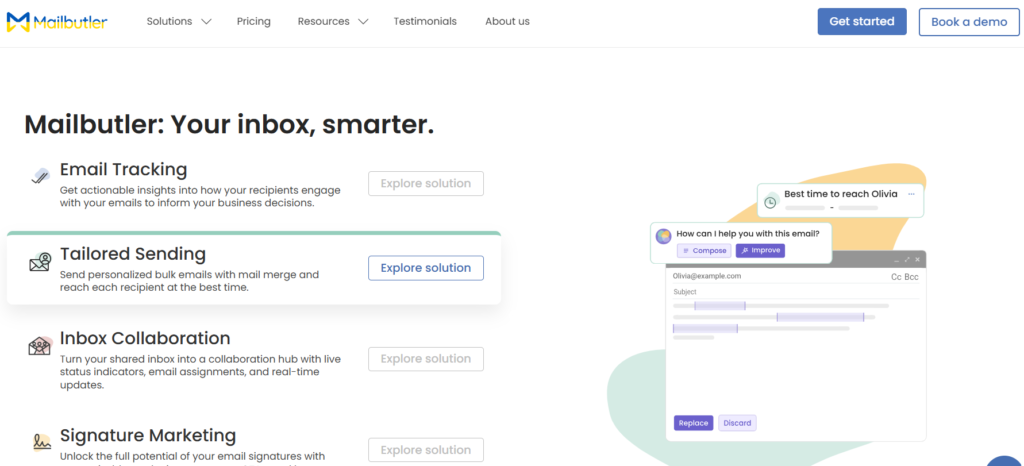Click 'Best time to reach Olivia' text
This screenshot has height=466, width=1024.
[840, 194]
